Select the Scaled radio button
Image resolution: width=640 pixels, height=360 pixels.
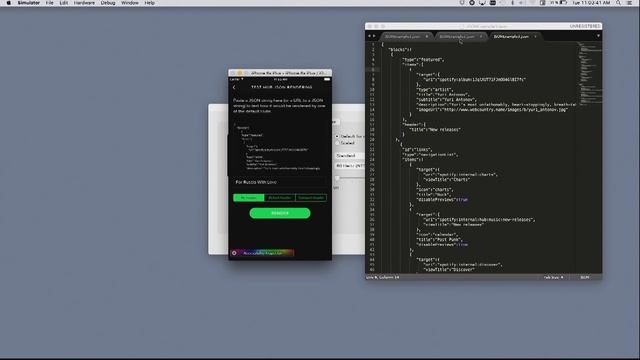pos(337,143)
